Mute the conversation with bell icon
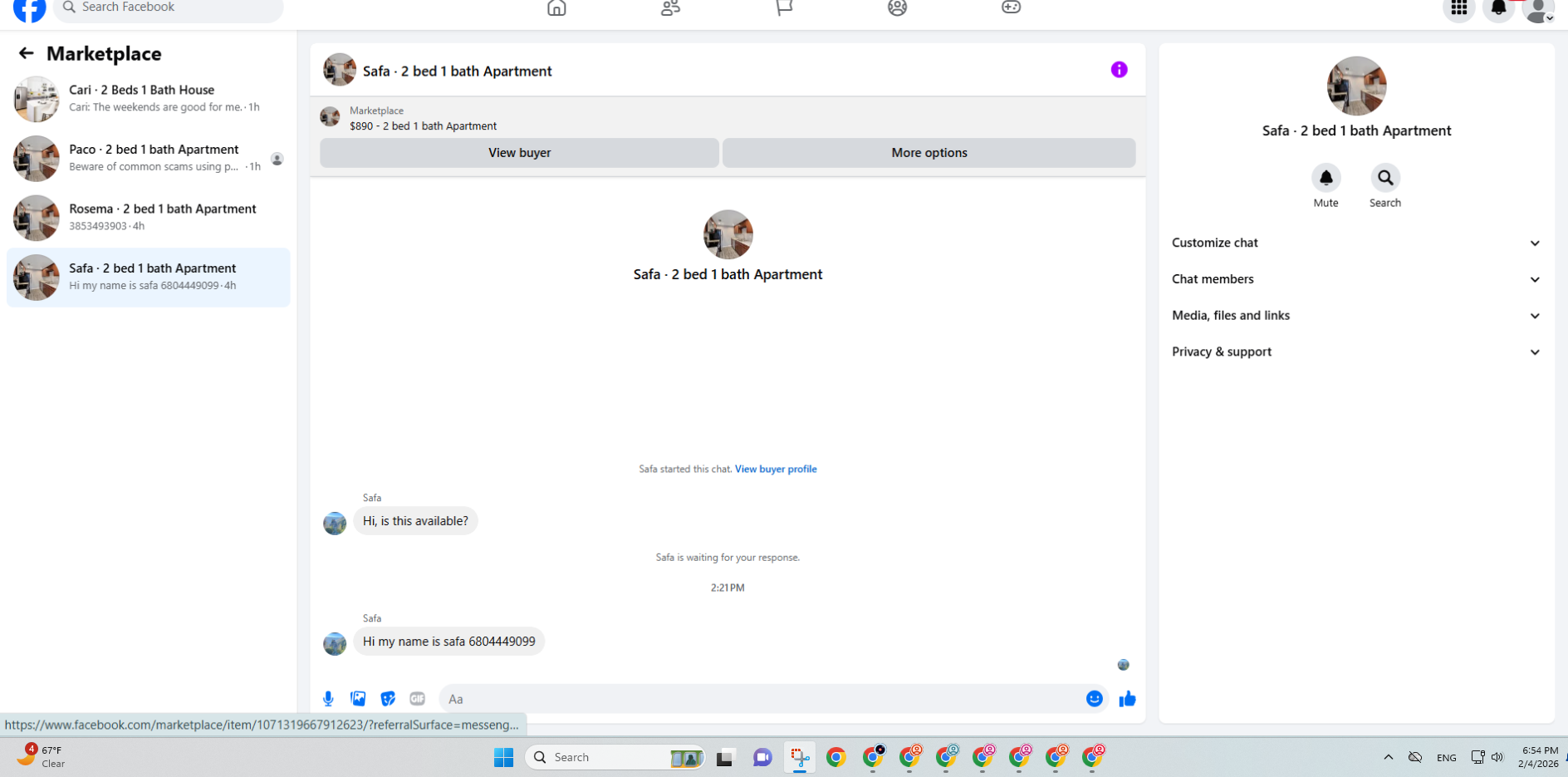The image size is (1568, 777). (x=1325, y=178)
